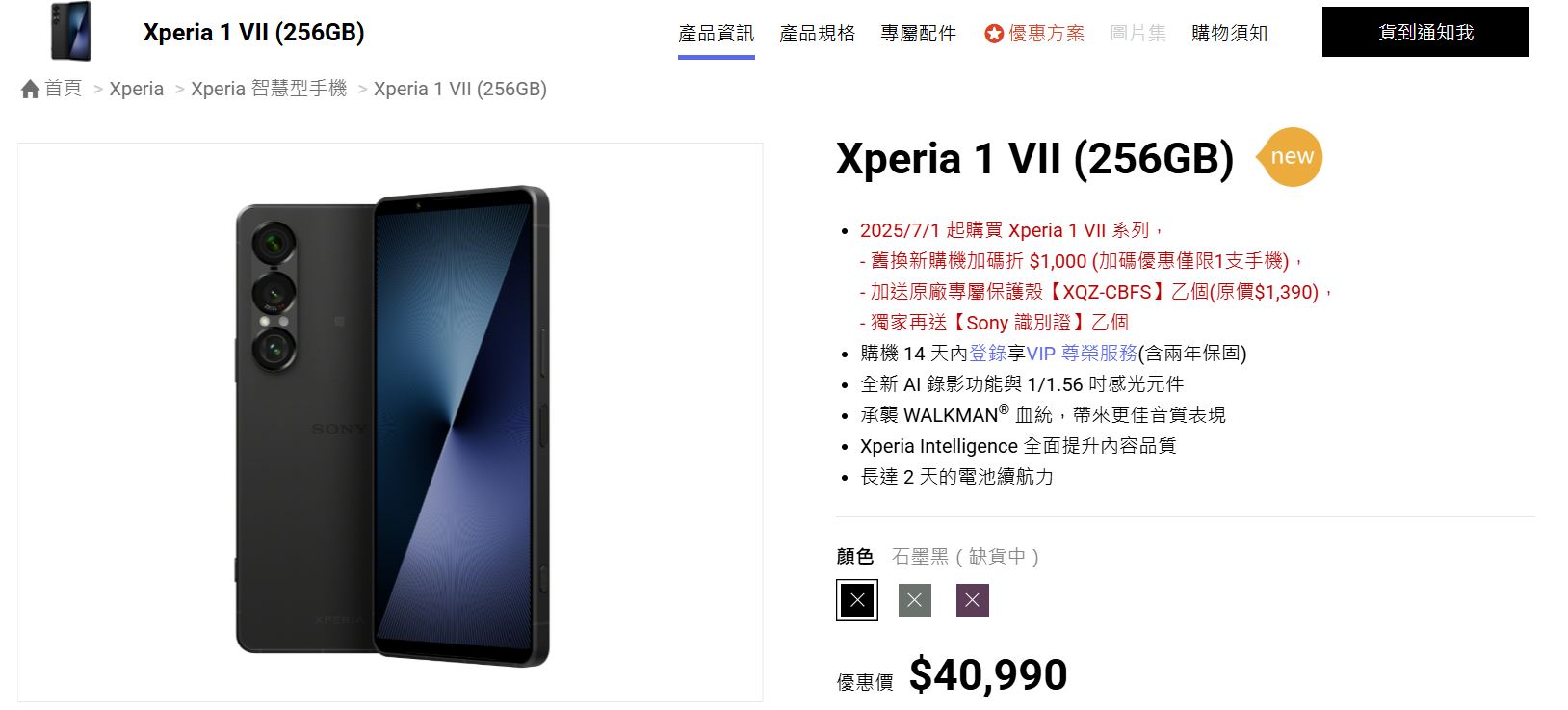Open the 產品資訊 tab
Image resolution: width=1568 pixels, height=710 pixels.
pos(717,34)
